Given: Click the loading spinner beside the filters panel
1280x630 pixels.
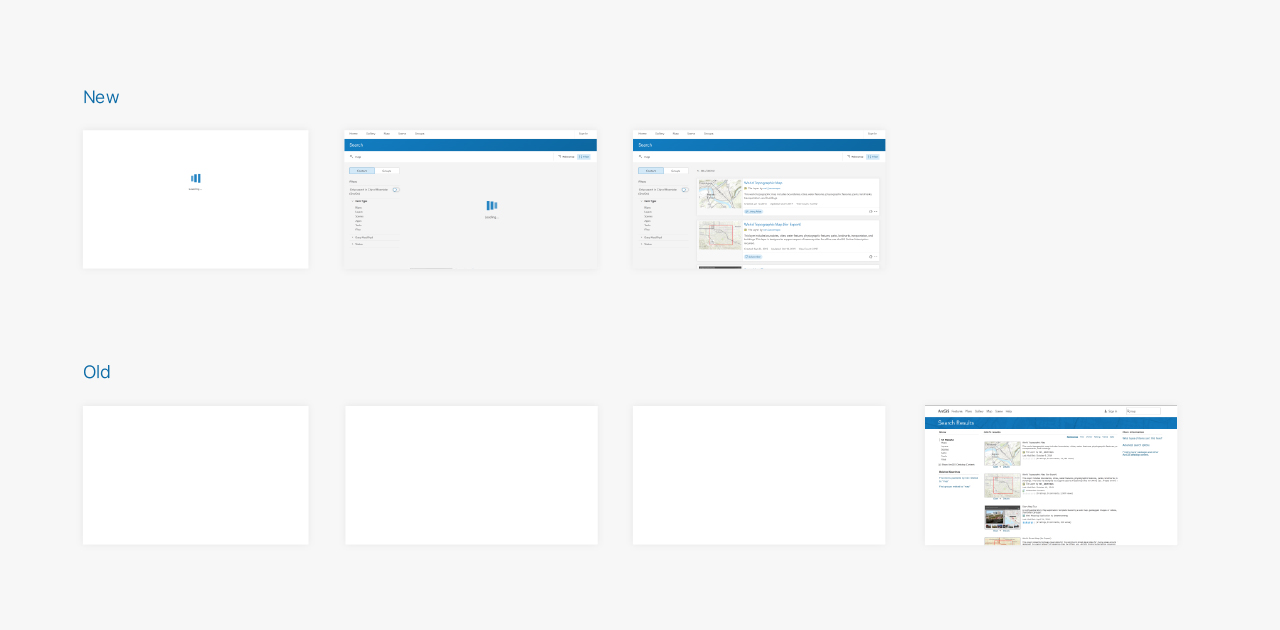Looking at the screenshot, I should (491, 205).
